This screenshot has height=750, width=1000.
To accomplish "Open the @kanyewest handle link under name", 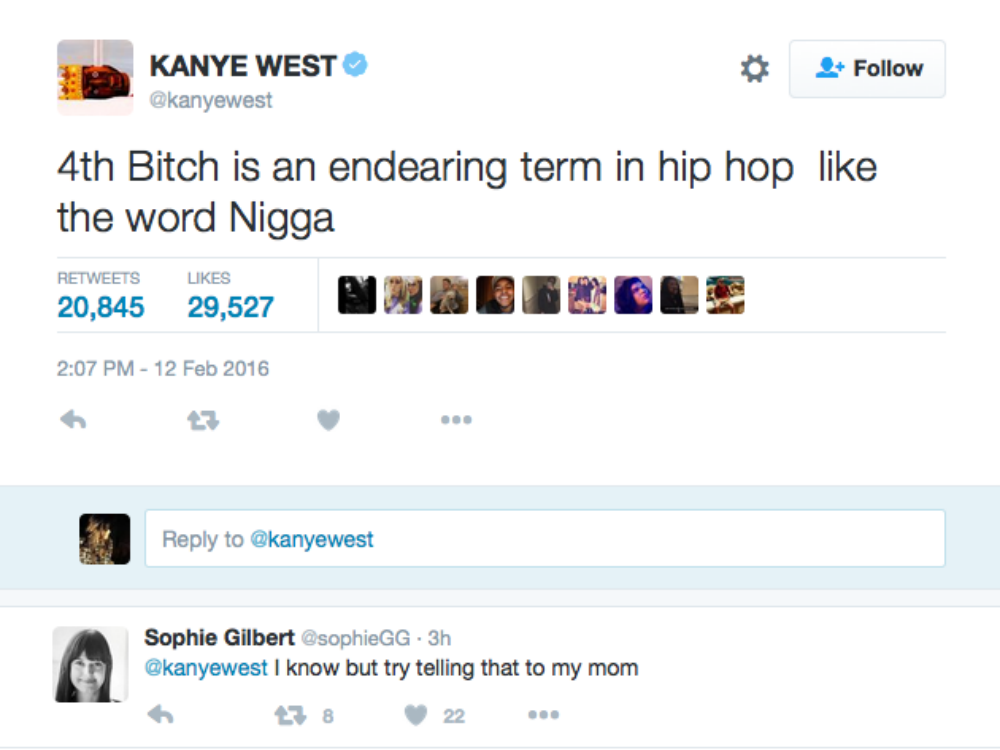I will pos(211,101).
